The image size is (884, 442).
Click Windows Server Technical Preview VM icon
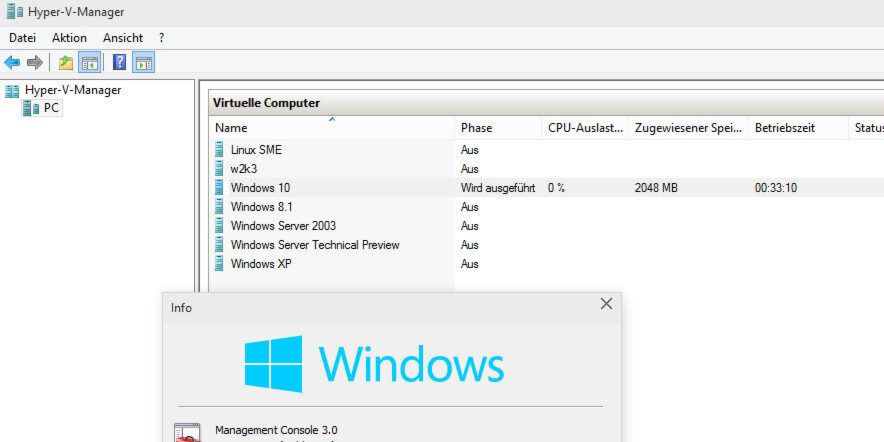pos(219,245)
